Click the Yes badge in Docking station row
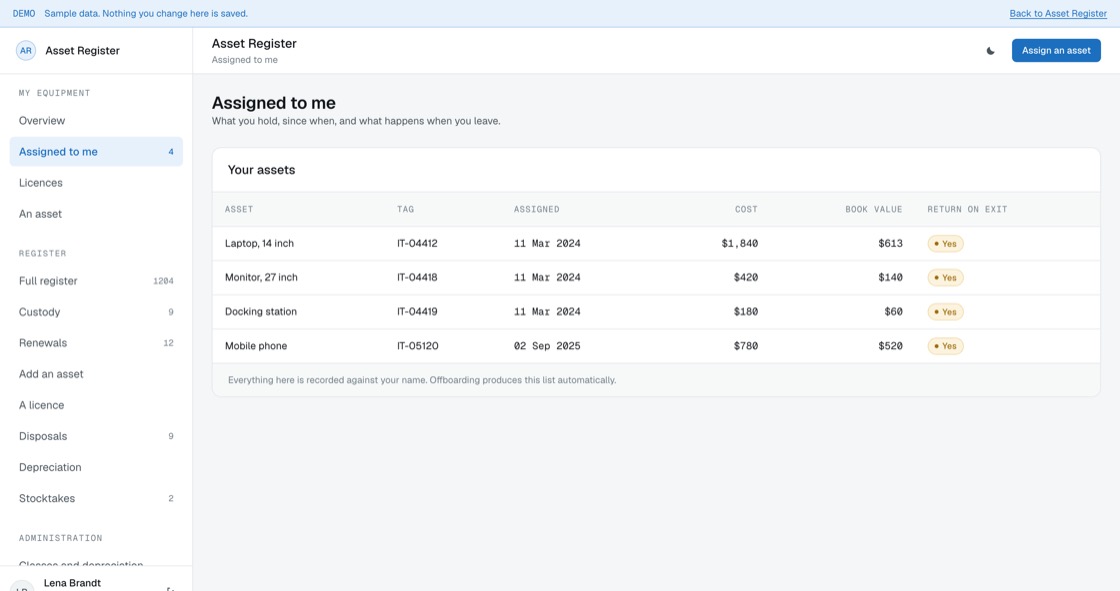1120x591 pixels. coord(945,312)
